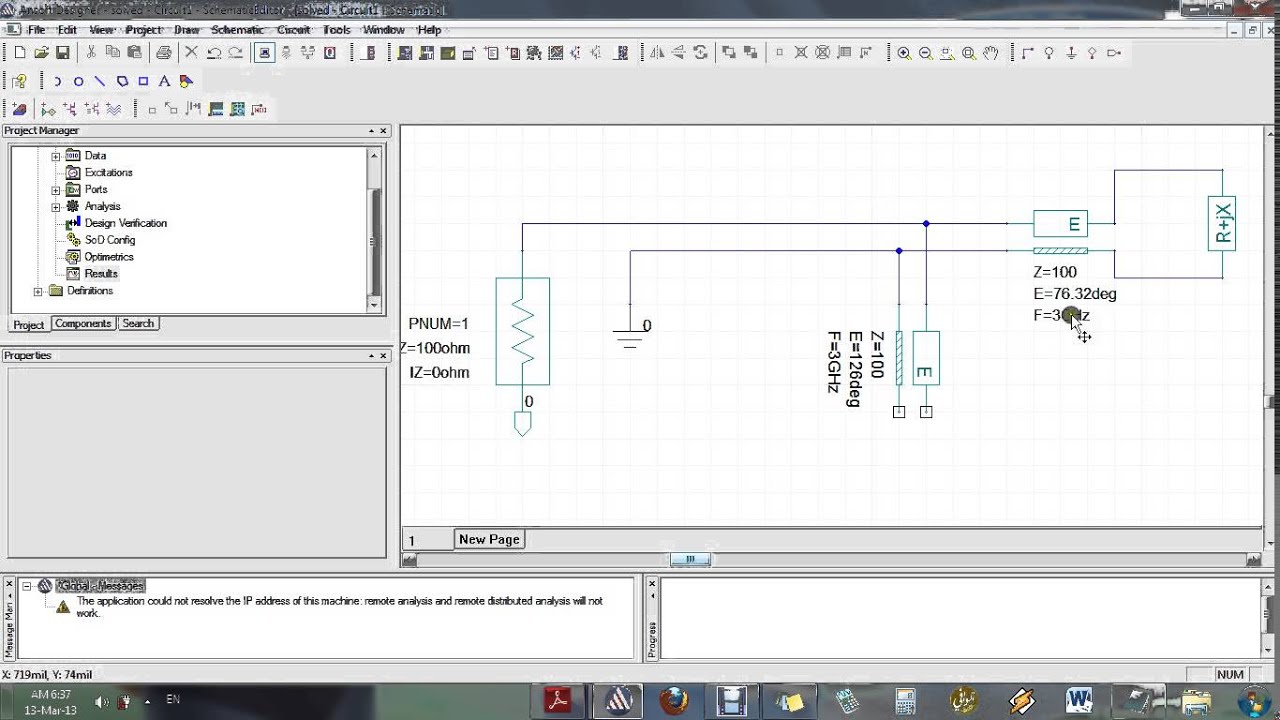Click the New file icon
Screen dimensions: 1280x720
pyautogui.click(x=20, y=53)
